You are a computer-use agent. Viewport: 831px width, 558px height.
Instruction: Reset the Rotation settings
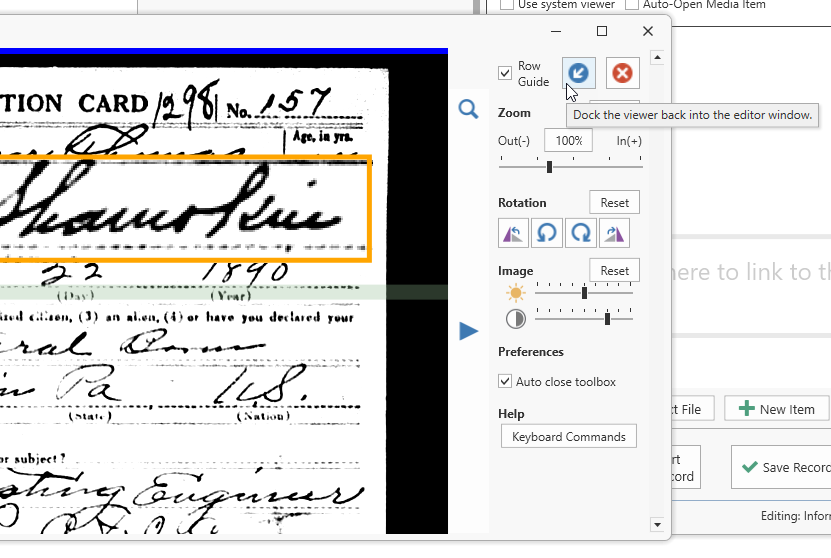614,203
